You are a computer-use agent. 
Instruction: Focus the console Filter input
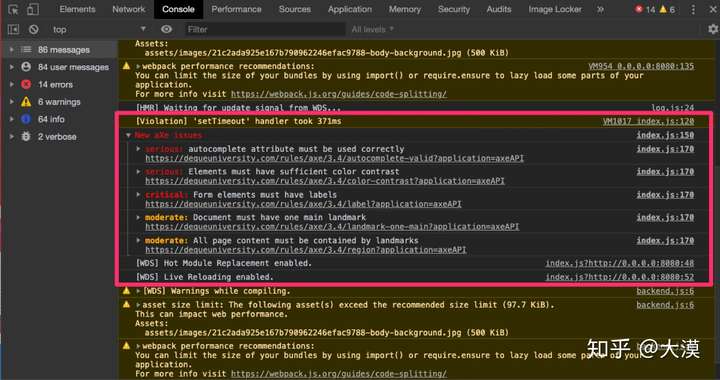(x=264, y=29)
